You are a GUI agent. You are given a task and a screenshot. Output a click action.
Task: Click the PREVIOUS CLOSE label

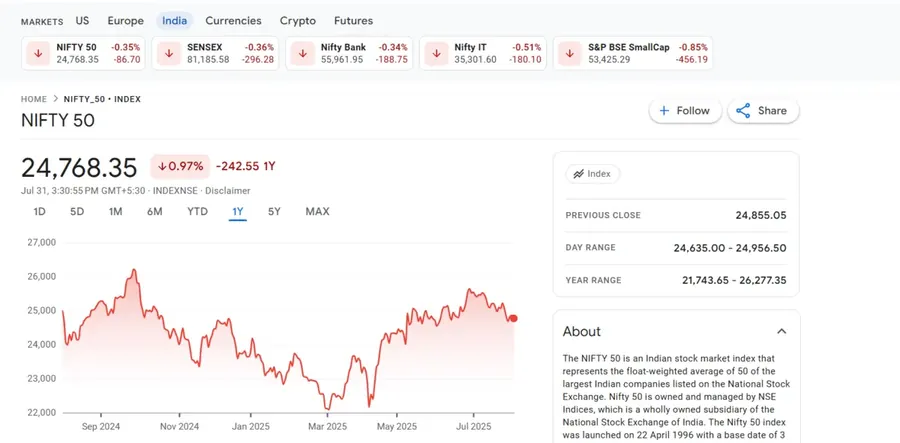point(603,215)
